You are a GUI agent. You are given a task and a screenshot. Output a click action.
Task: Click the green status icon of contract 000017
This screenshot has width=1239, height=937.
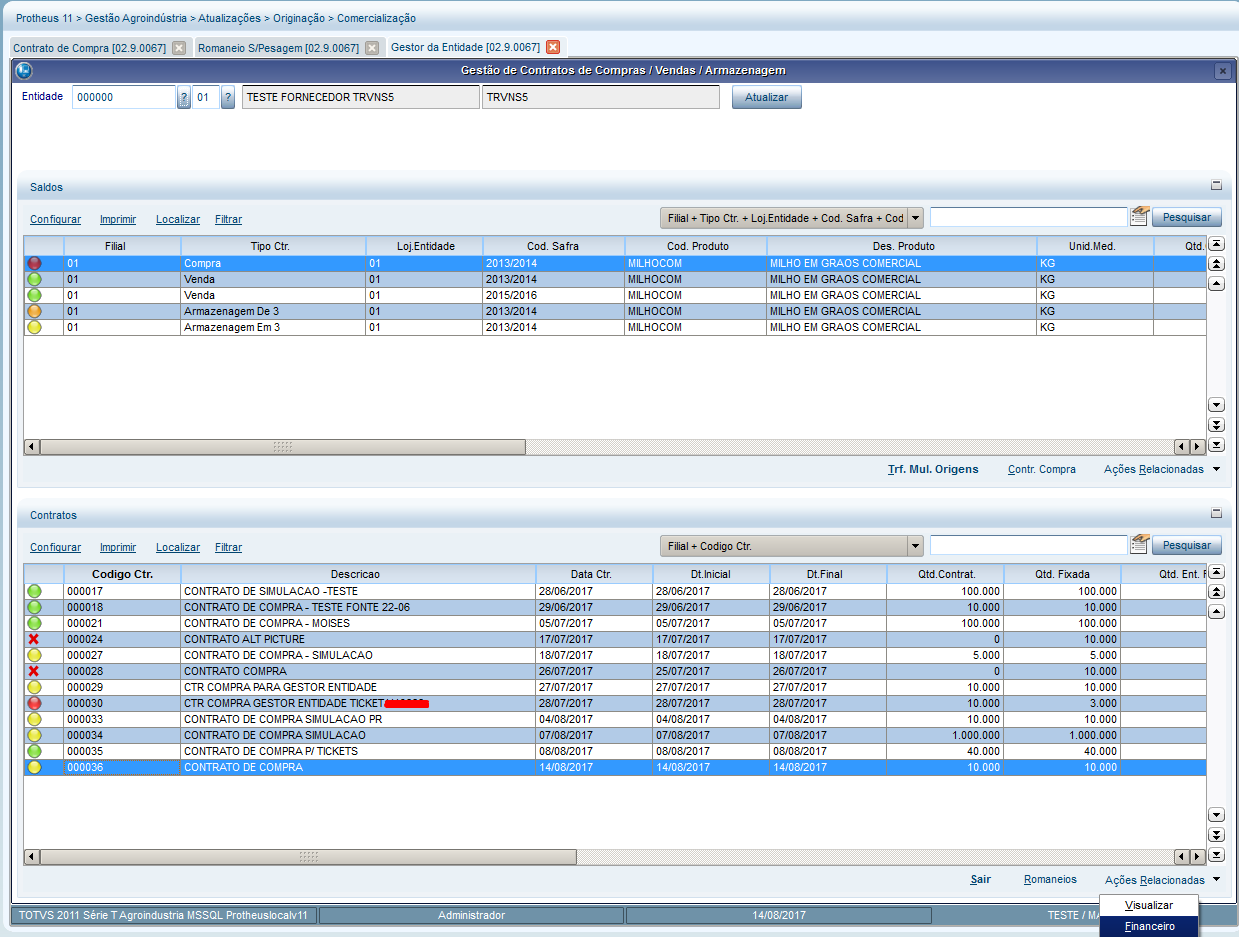34,591
